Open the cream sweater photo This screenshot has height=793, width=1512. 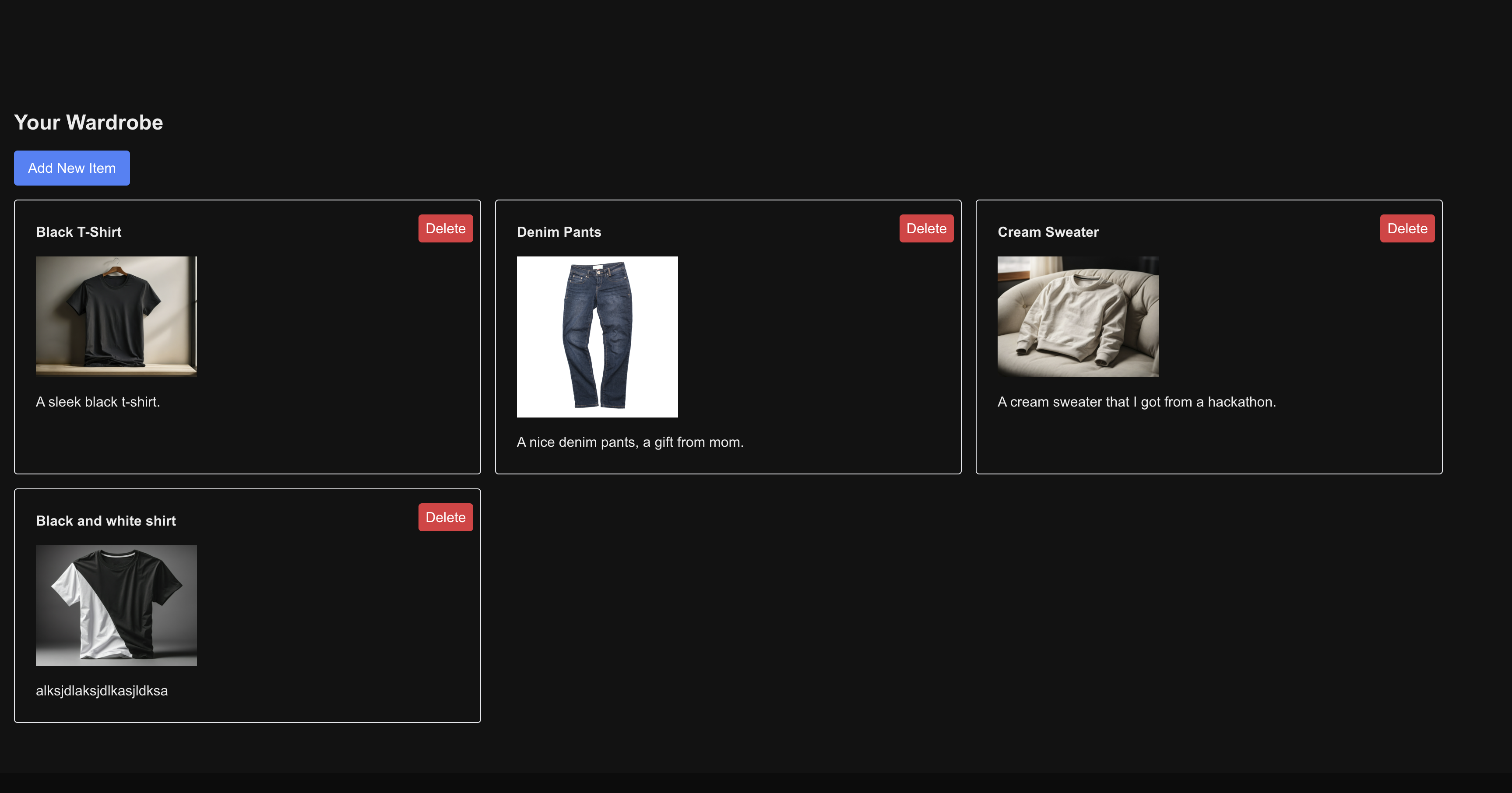(x=1078, y=316)
